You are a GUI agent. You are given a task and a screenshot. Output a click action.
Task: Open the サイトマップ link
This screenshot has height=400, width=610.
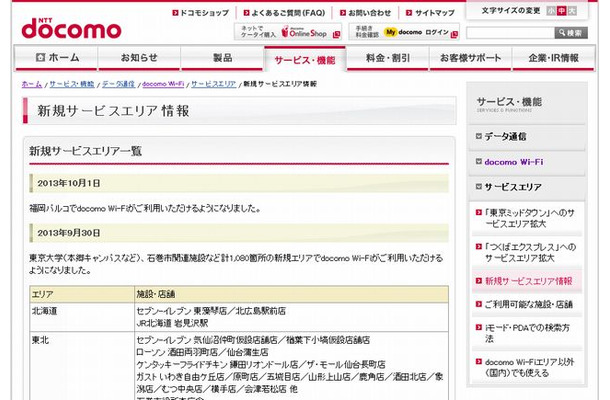(x=430, y=13)
